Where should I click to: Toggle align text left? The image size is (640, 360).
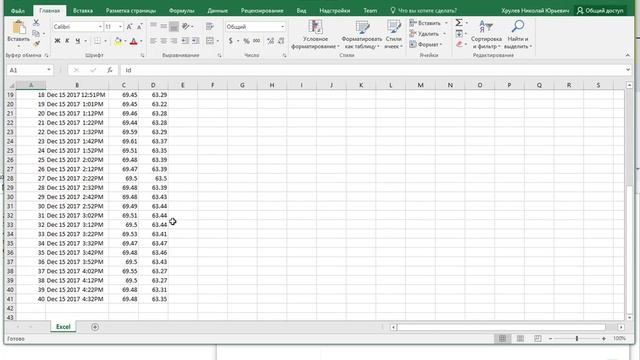[x=153, y=41]
